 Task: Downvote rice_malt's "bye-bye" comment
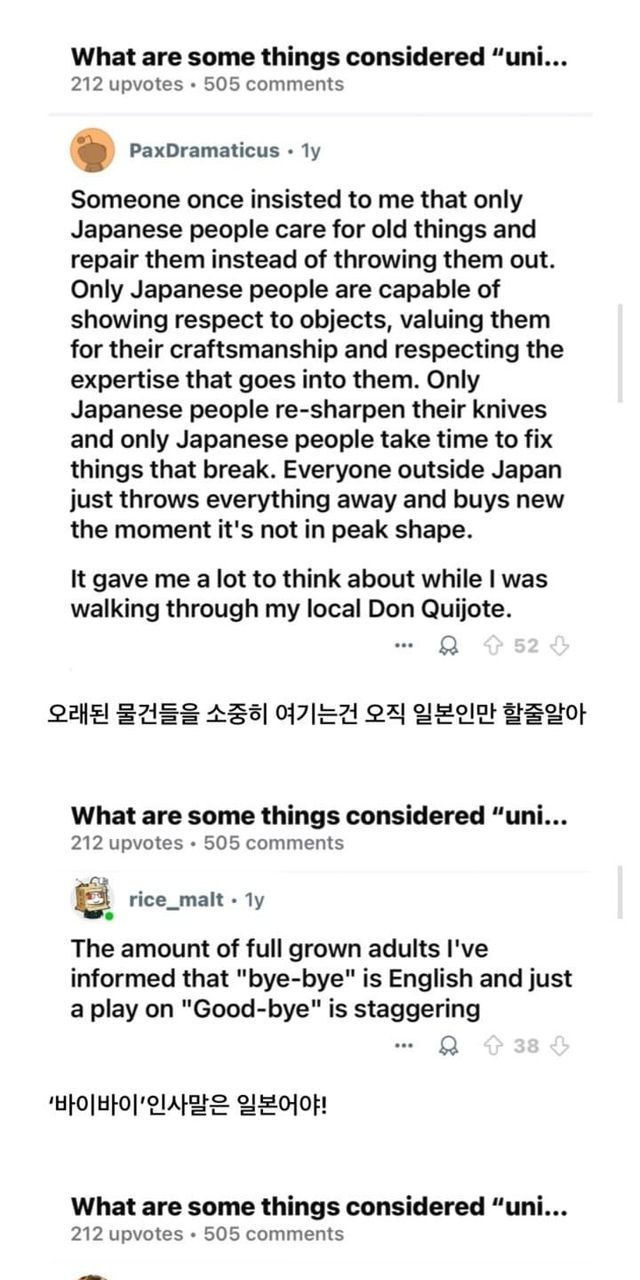[x=560, y=1046]
